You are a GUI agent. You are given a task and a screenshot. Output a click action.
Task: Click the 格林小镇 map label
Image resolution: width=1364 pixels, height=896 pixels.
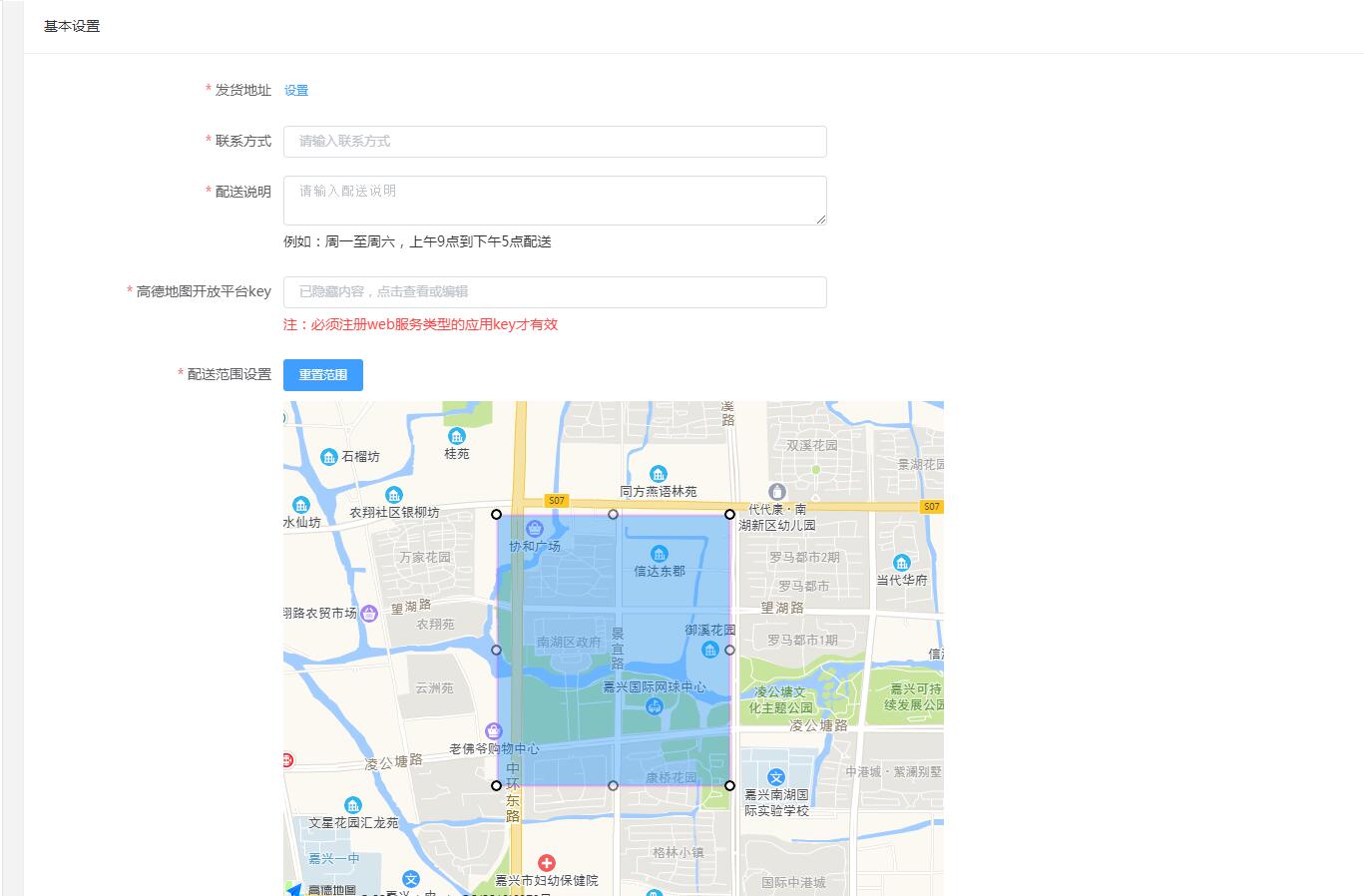(679, 853)
